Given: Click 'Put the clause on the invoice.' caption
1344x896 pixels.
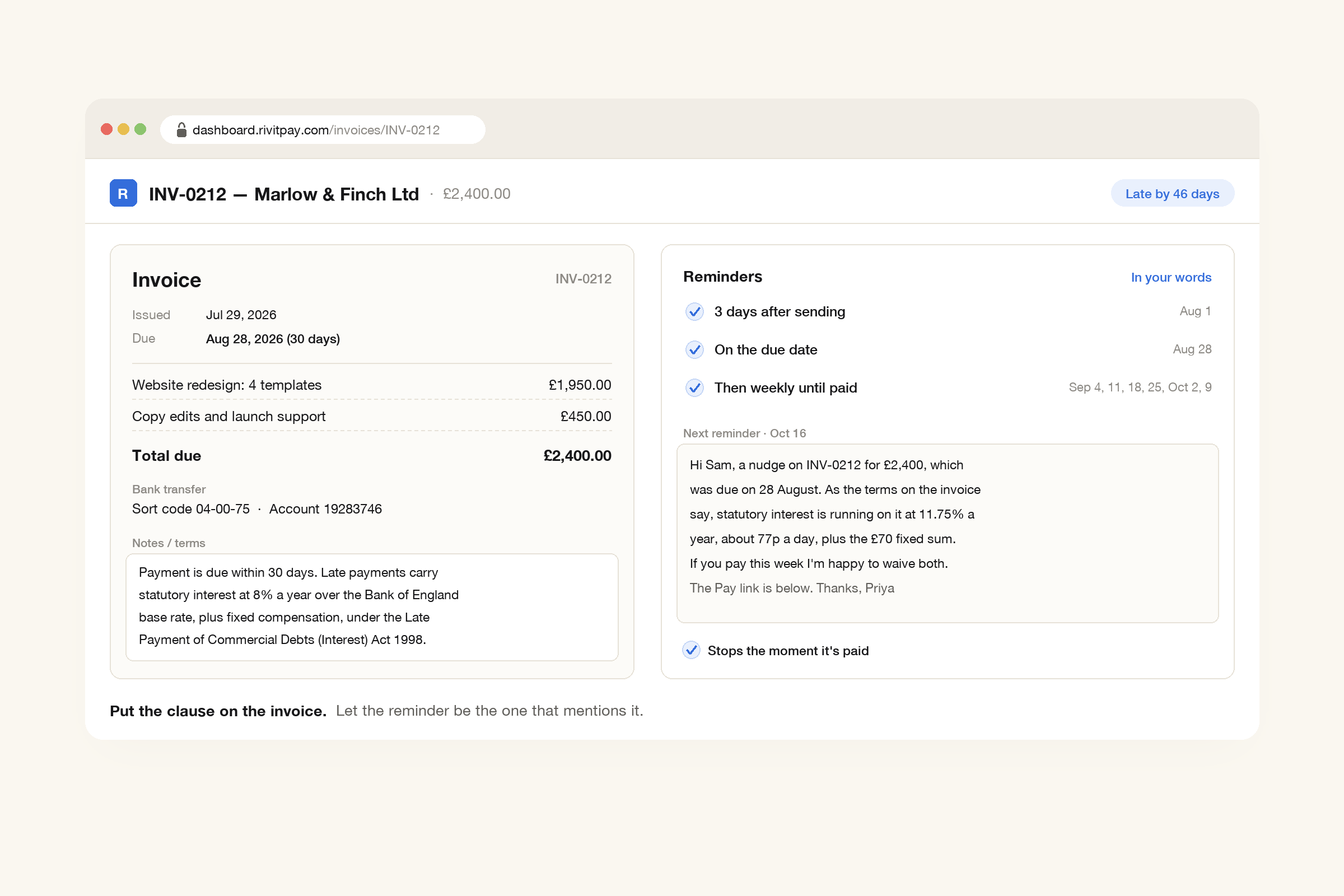Looking at the screenshot, I should pyautogui.click(x=218, y=711).
